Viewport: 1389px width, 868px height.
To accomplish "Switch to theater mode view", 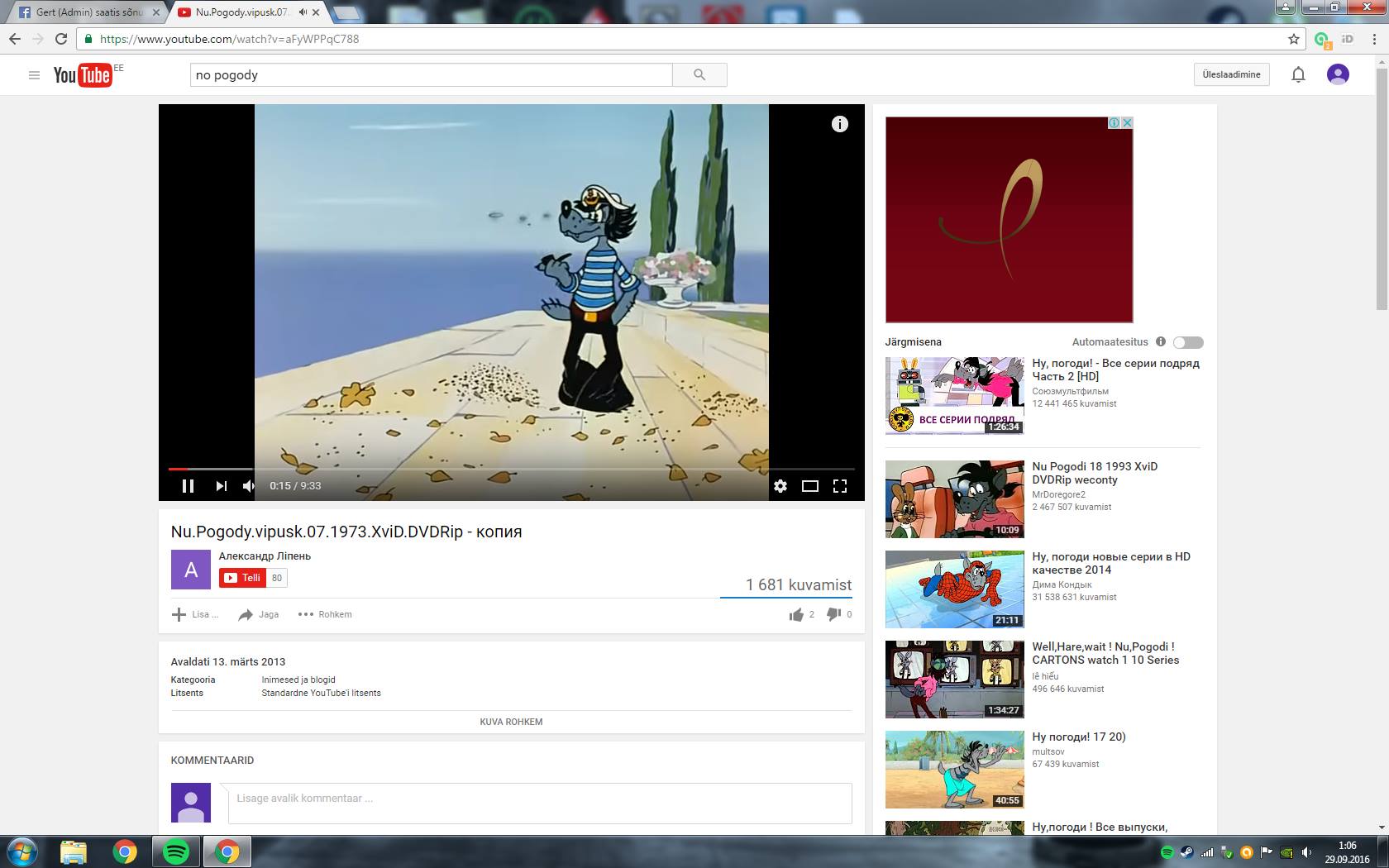I will pos(810,486).
